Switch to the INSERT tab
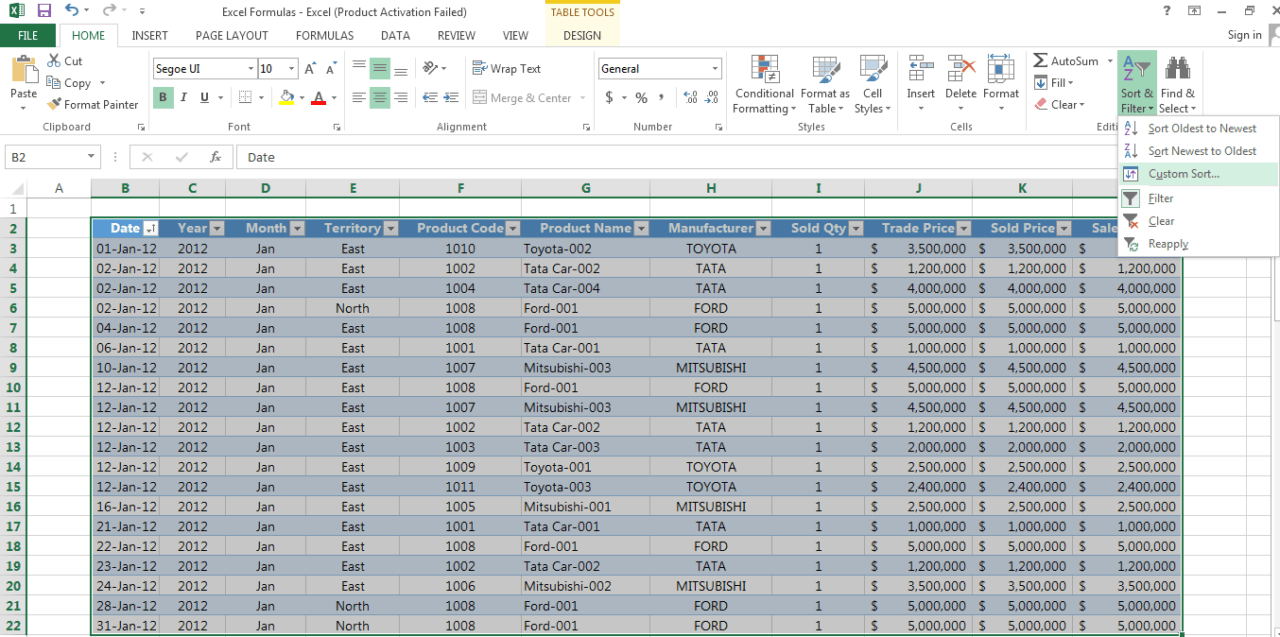 (150, 35)
